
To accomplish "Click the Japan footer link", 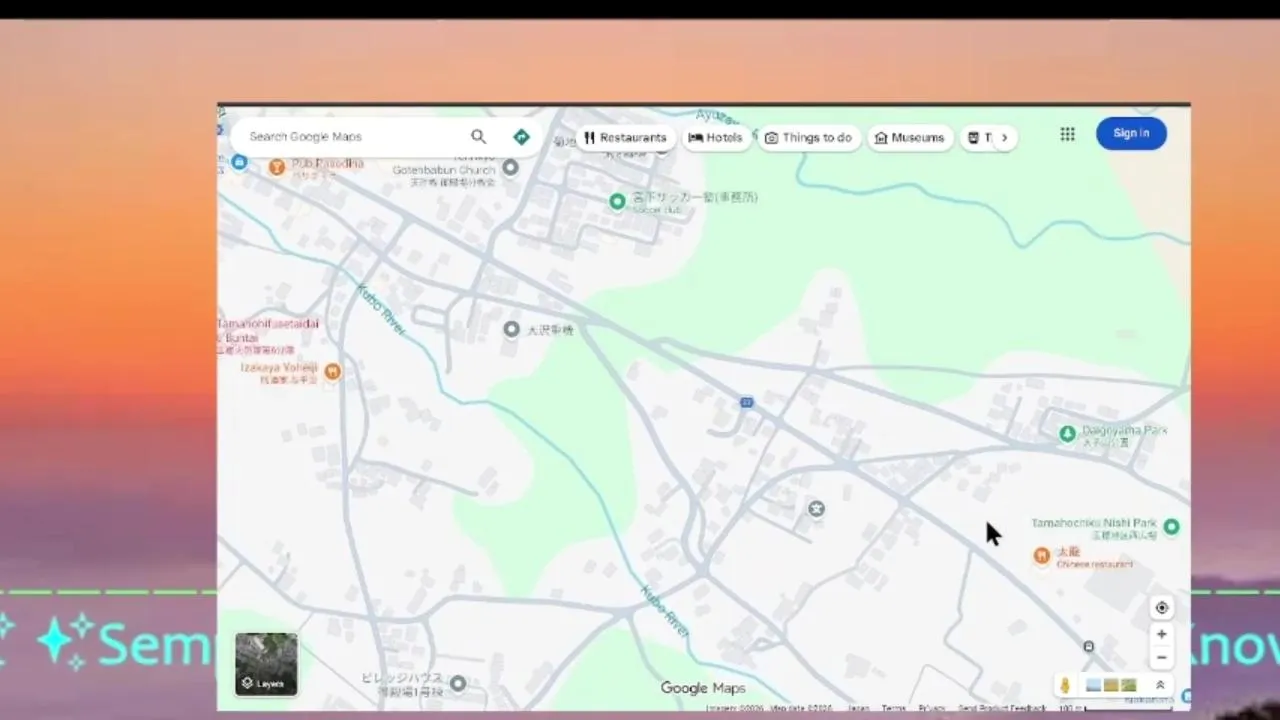I will [x=859, y=708].
